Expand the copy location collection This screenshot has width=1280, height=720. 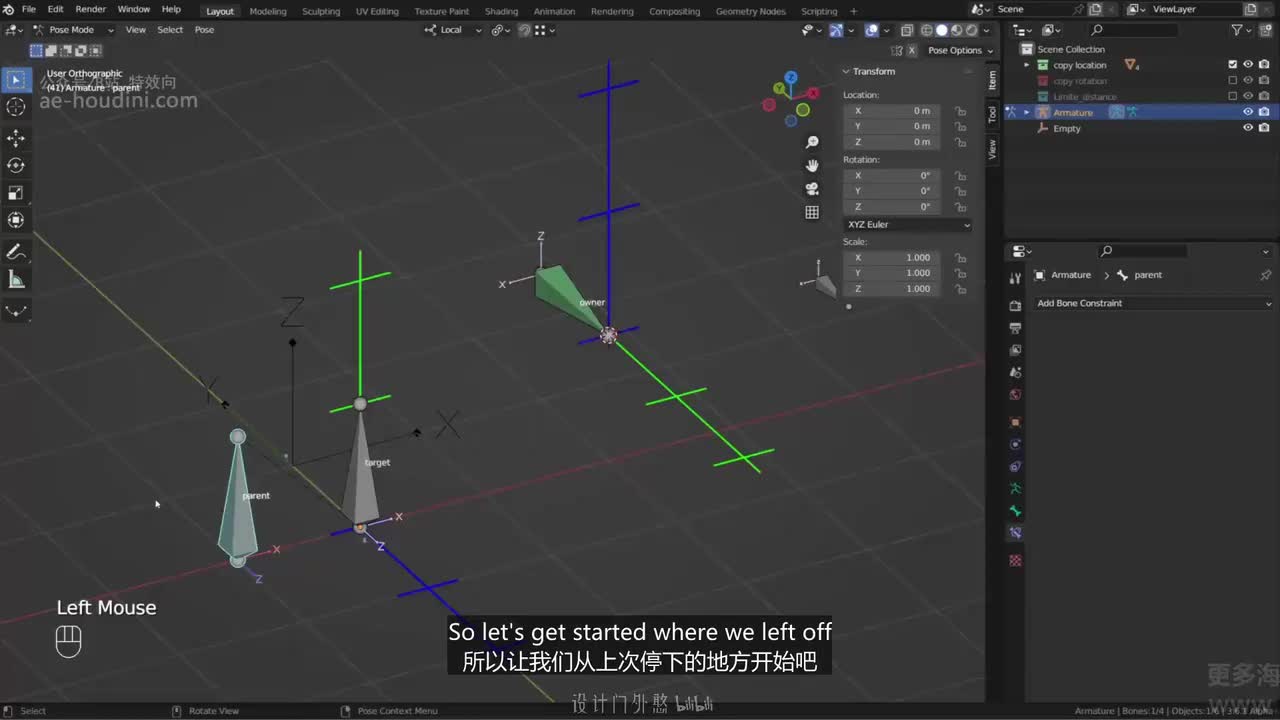point(1027,65)
